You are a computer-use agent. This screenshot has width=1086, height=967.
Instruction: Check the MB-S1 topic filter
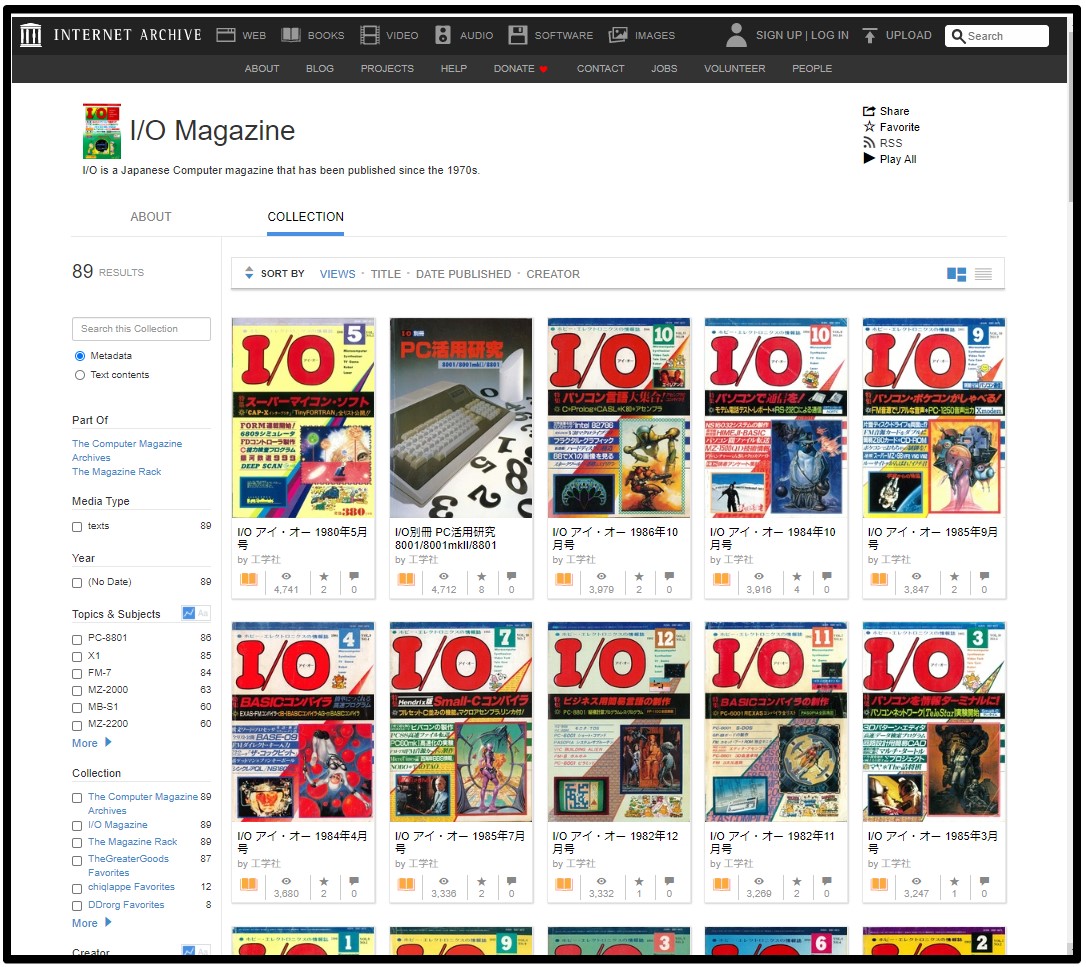[77, 708]
